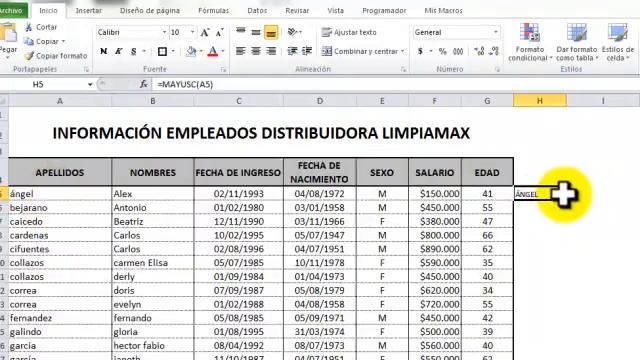The height and width of the screenshot is (360, 640).
Task: Open Formato condicional menu
Action: (530, 42)
